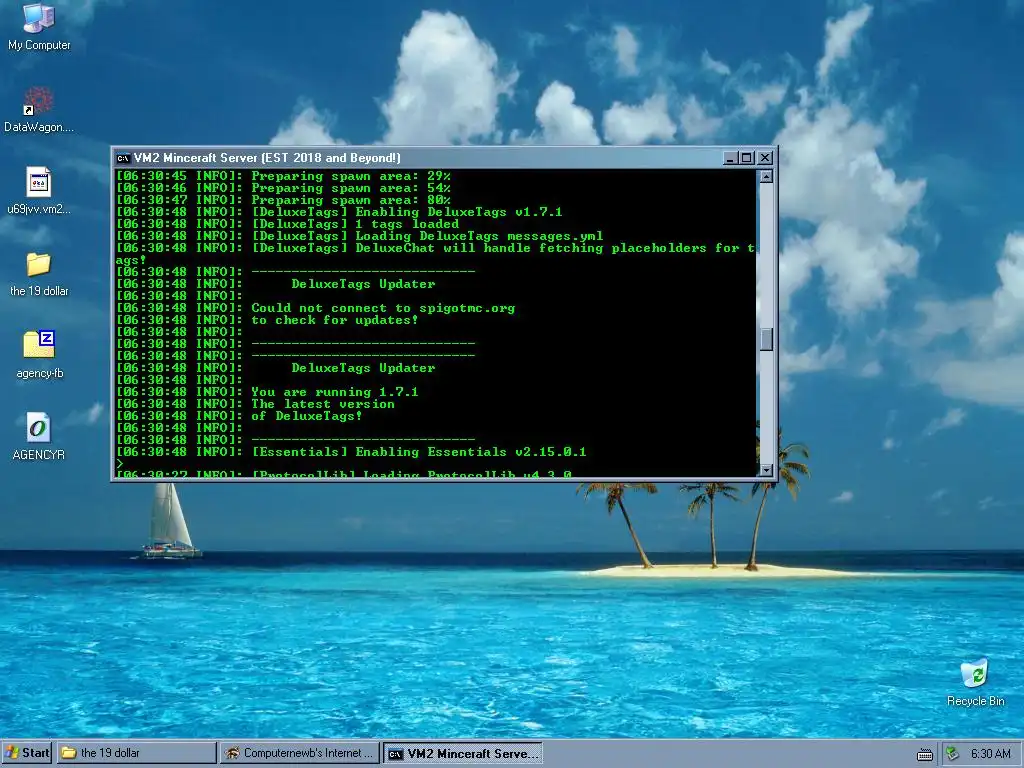
Task: Click console scrollbar down arrow
Action: click(766, 470)
